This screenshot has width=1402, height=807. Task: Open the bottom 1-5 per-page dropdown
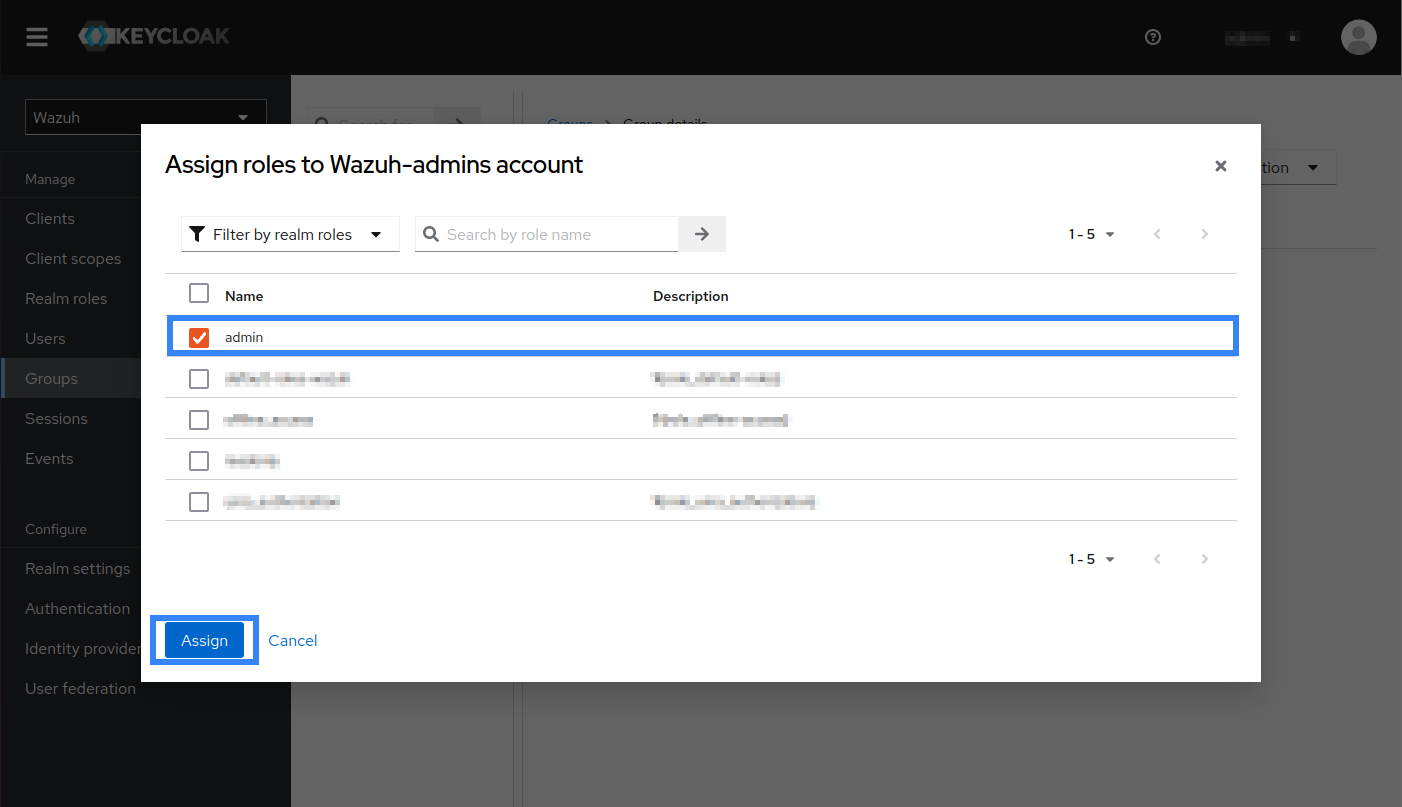pos(1091,559)
